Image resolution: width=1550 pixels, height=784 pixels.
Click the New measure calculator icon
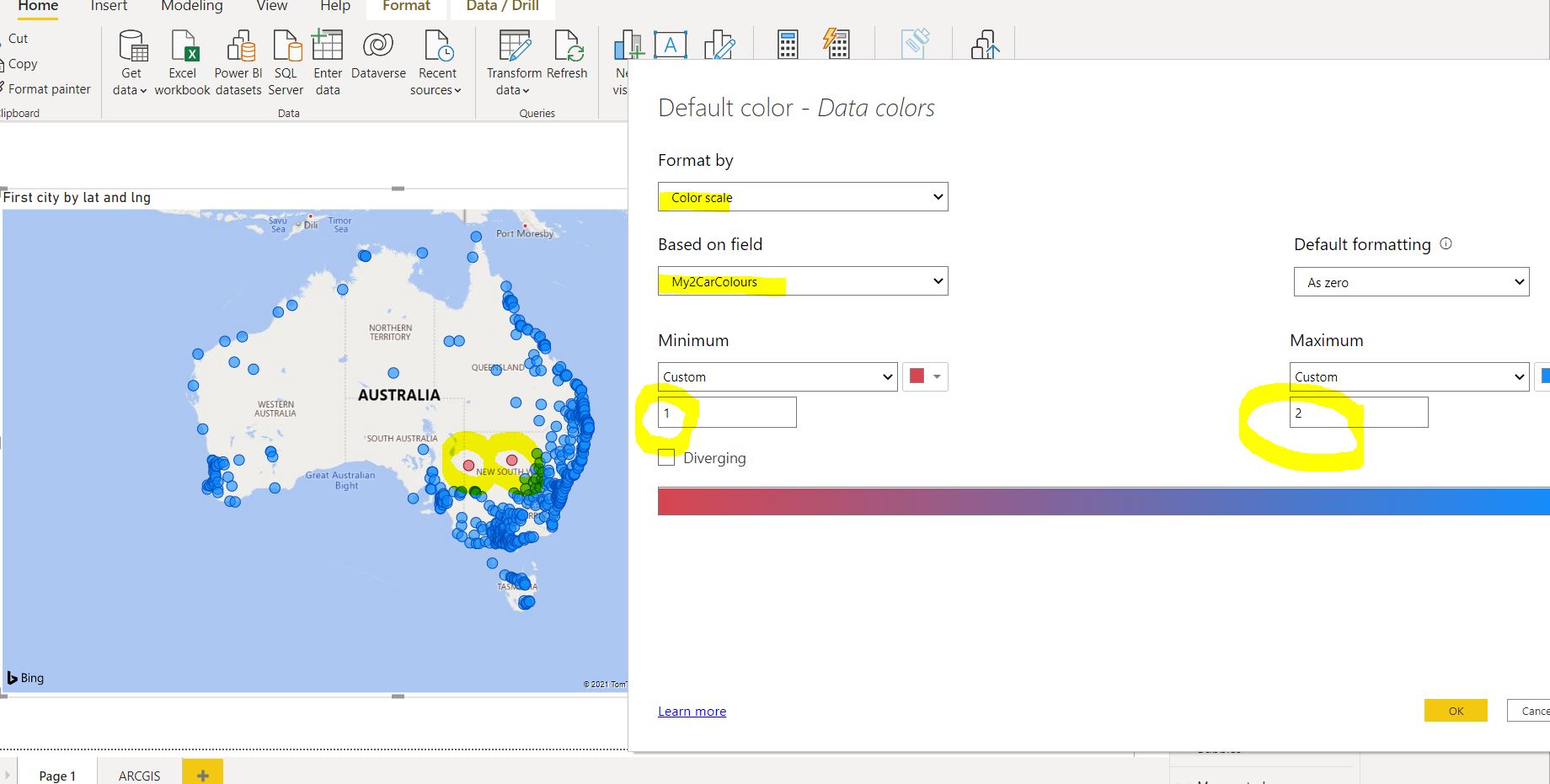(x=788, y=45)
